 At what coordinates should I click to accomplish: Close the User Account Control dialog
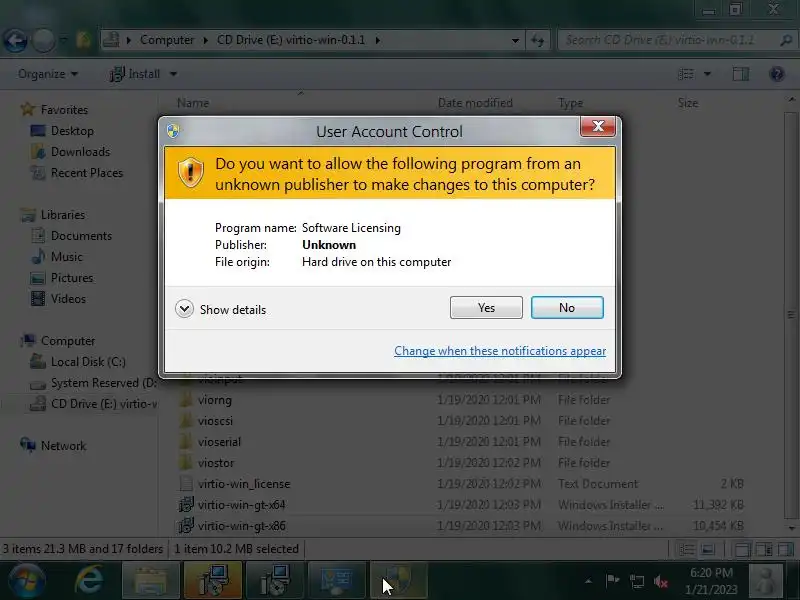(598, 127)
